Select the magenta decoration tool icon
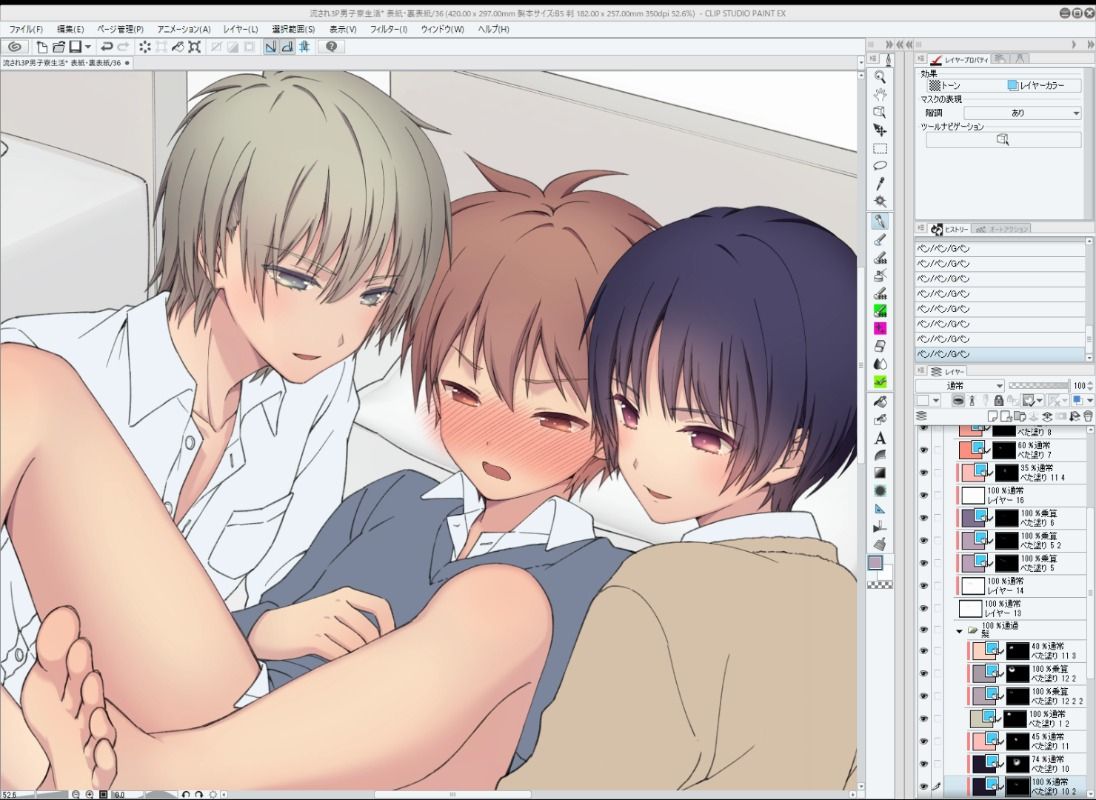The image size is (1096, 800). [x=880, y=328]
